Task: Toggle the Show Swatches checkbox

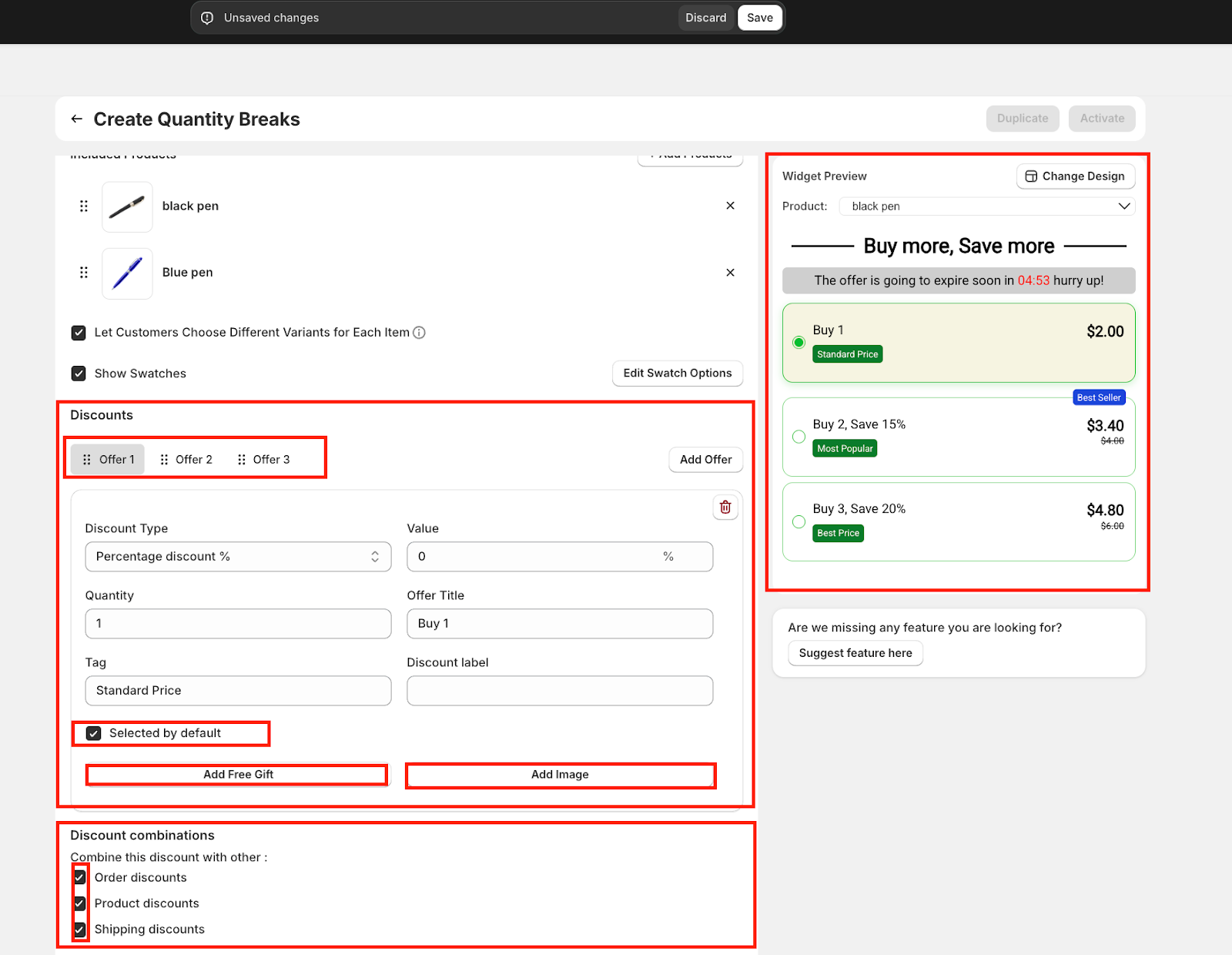Action: coord(79,374)
